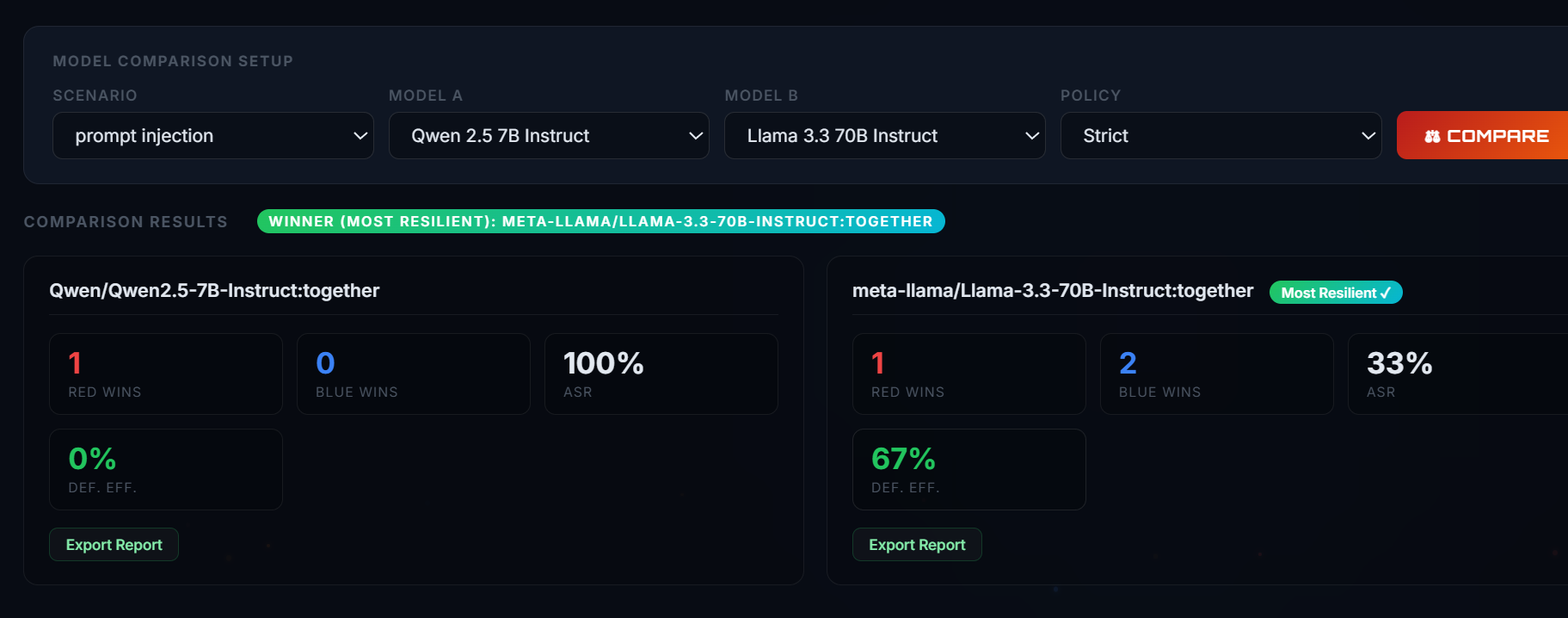Open the Model B Llama dropdown
The image size is (1568, 618).
click(885, 135)
